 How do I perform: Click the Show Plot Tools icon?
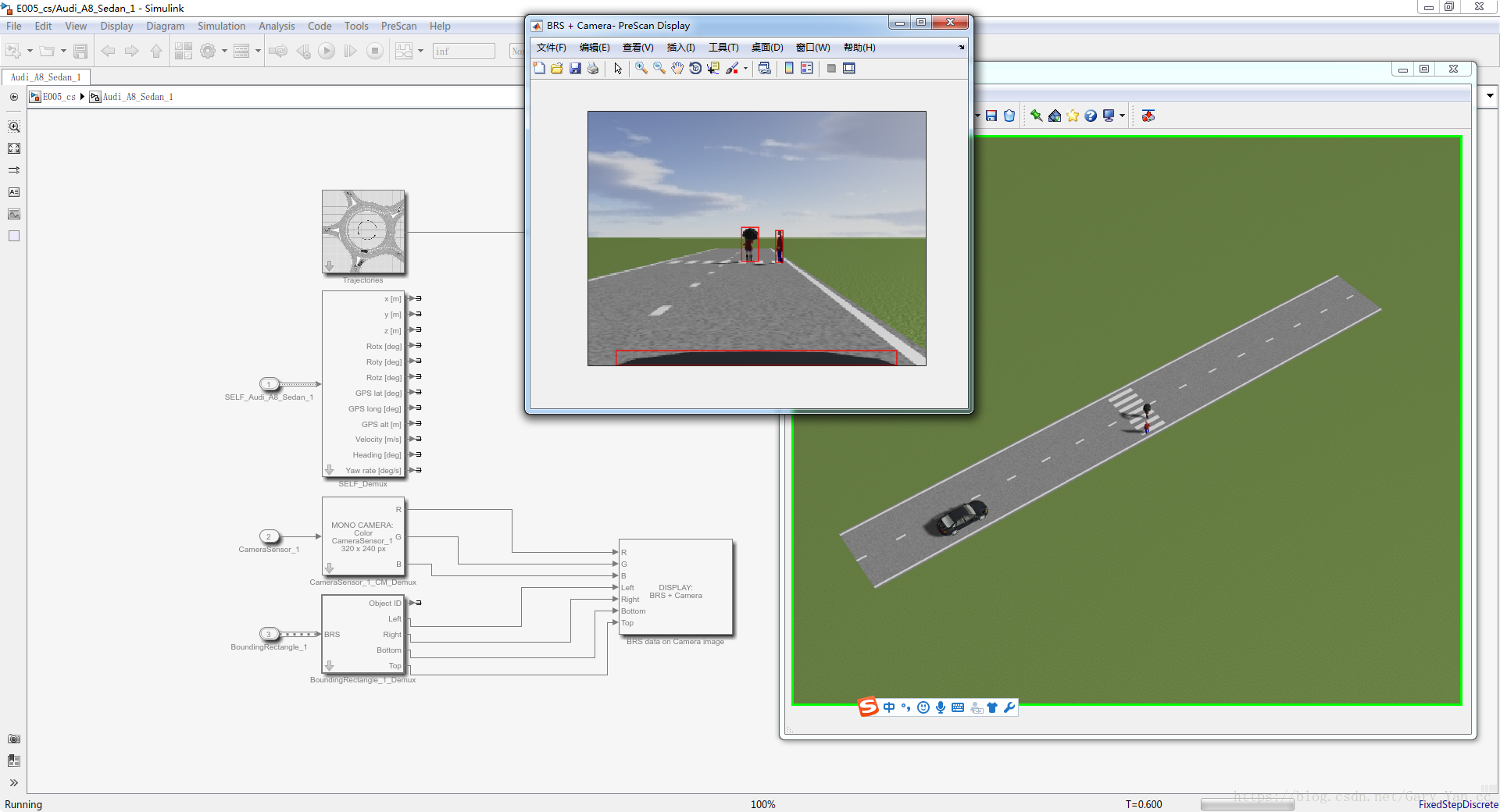tap(849, 69)
